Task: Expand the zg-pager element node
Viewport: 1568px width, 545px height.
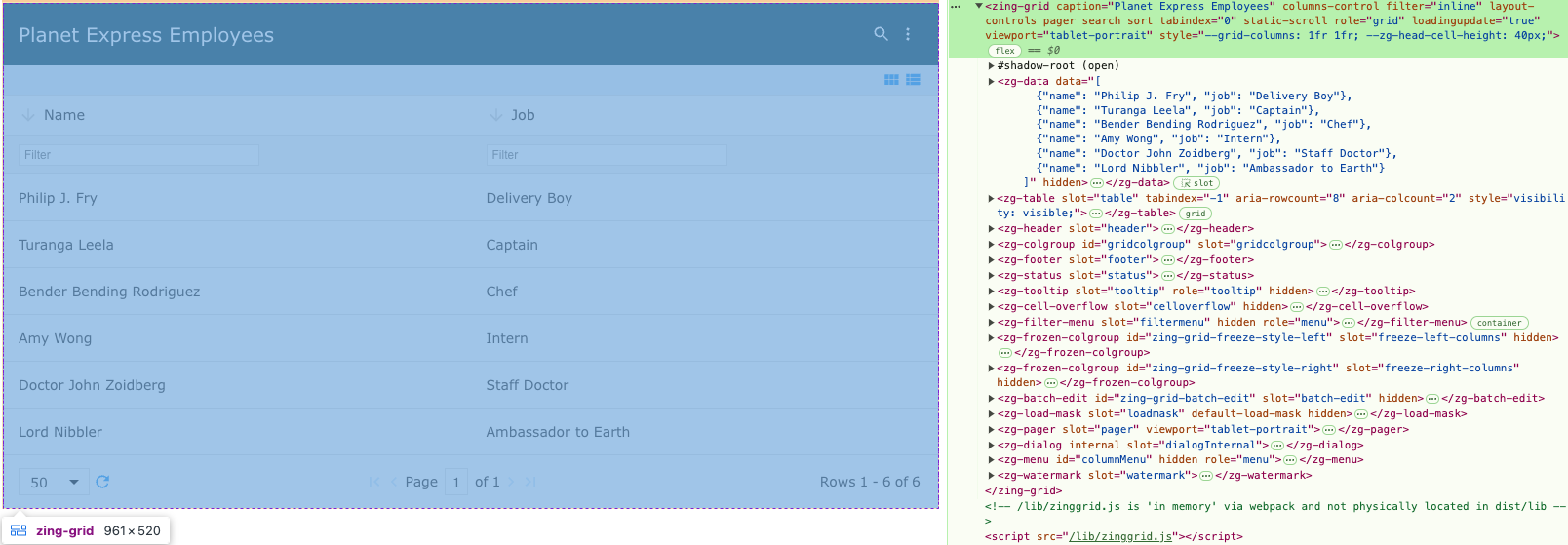Action: (x=992, y=430)
